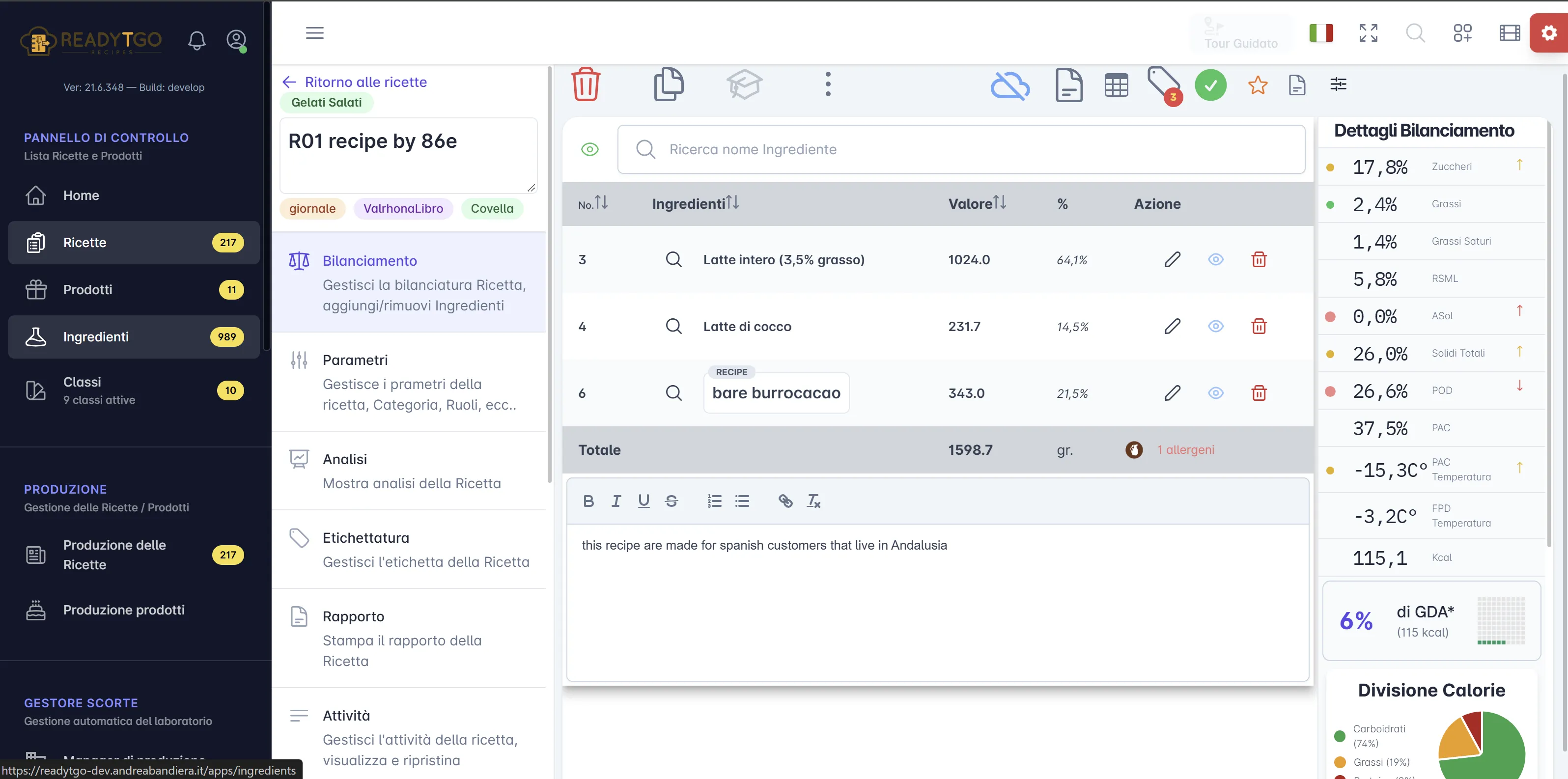Remove Latte di cocco with trash icon

coord(1259,326)
